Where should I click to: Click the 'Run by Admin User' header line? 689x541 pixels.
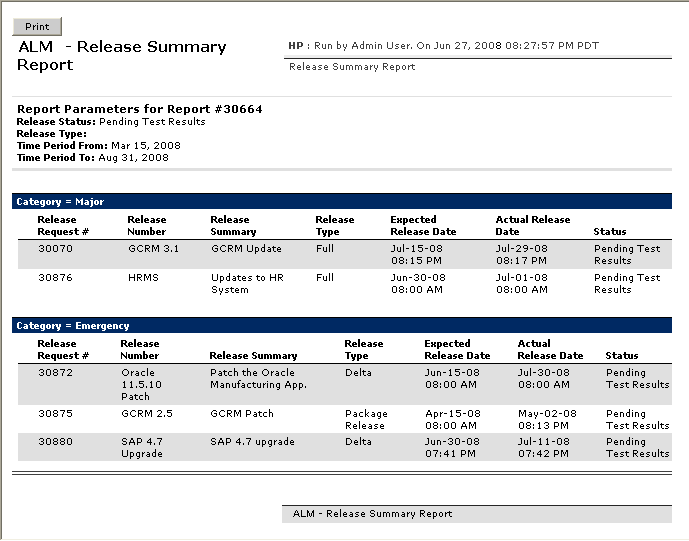pyautogui.click(x=443, y=46)
